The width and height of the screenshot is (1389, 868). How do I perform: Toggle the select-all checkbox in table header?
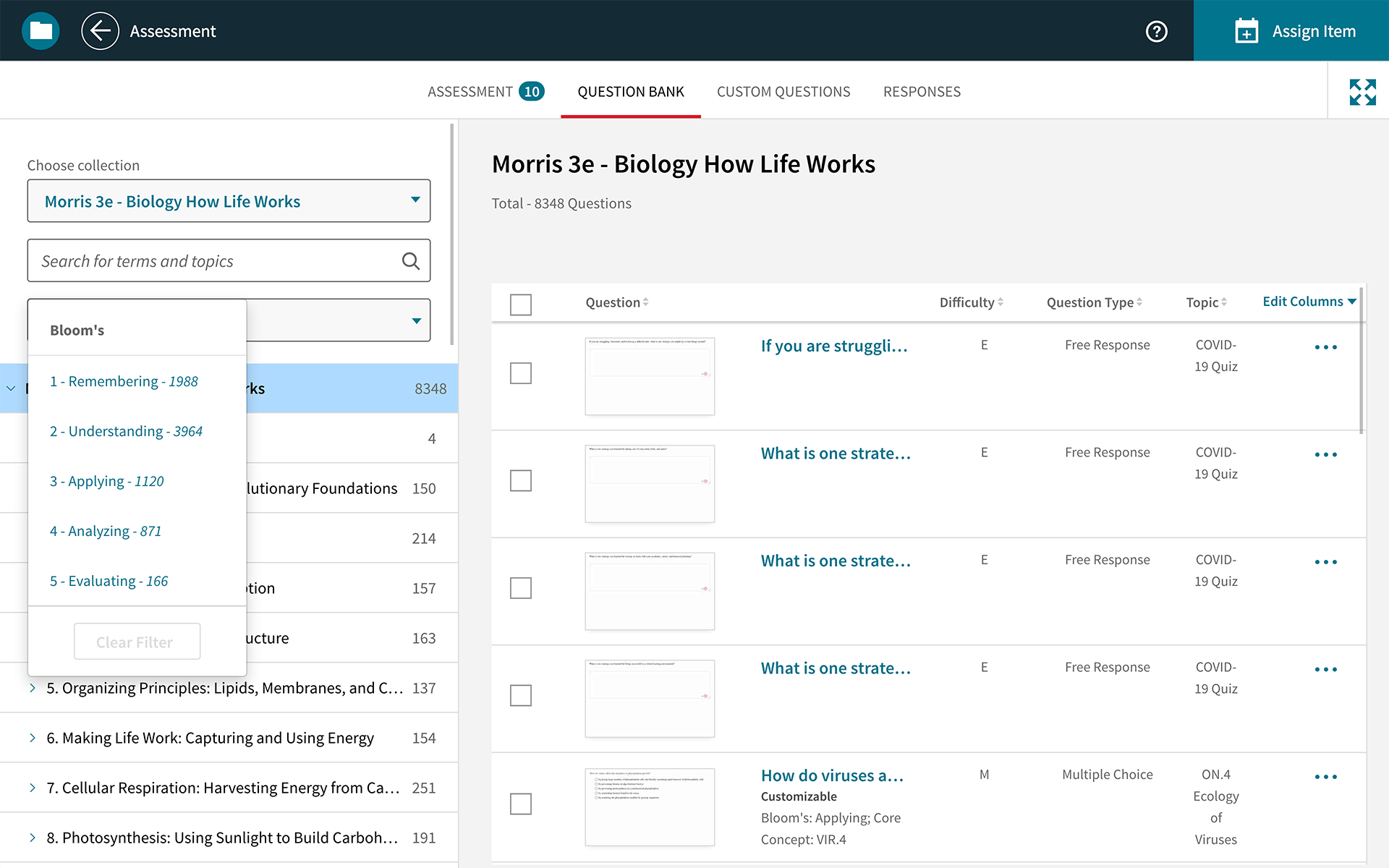click(x=521, y=303)
